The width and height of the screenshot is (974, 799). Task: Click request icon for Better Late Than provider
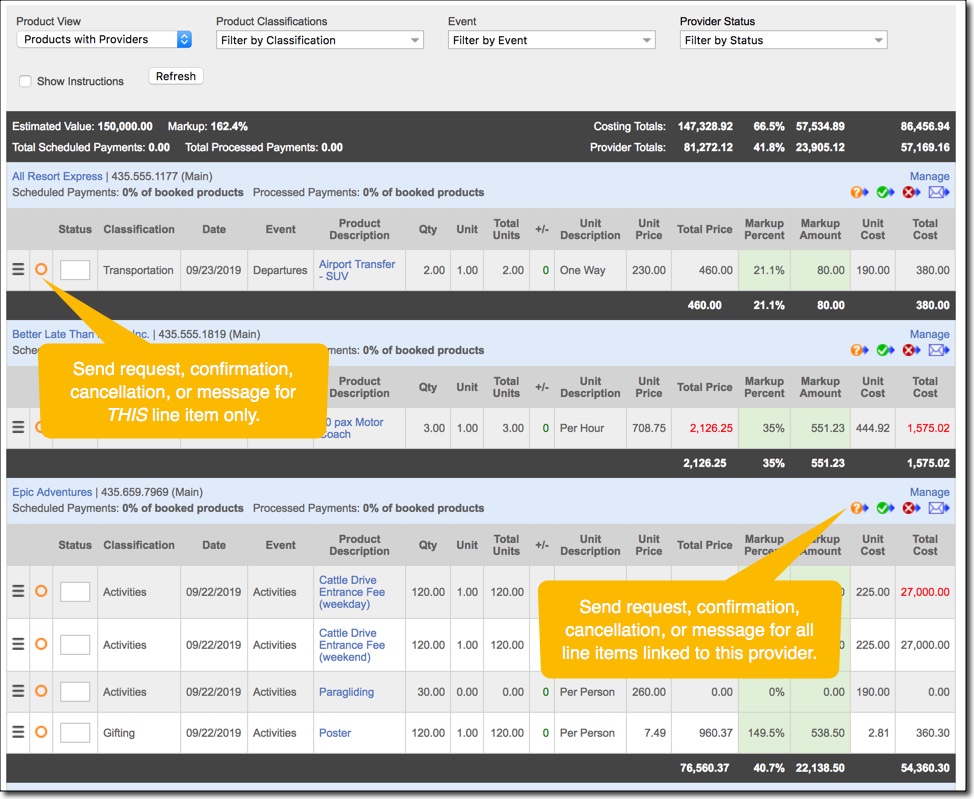tap(859, 350)
